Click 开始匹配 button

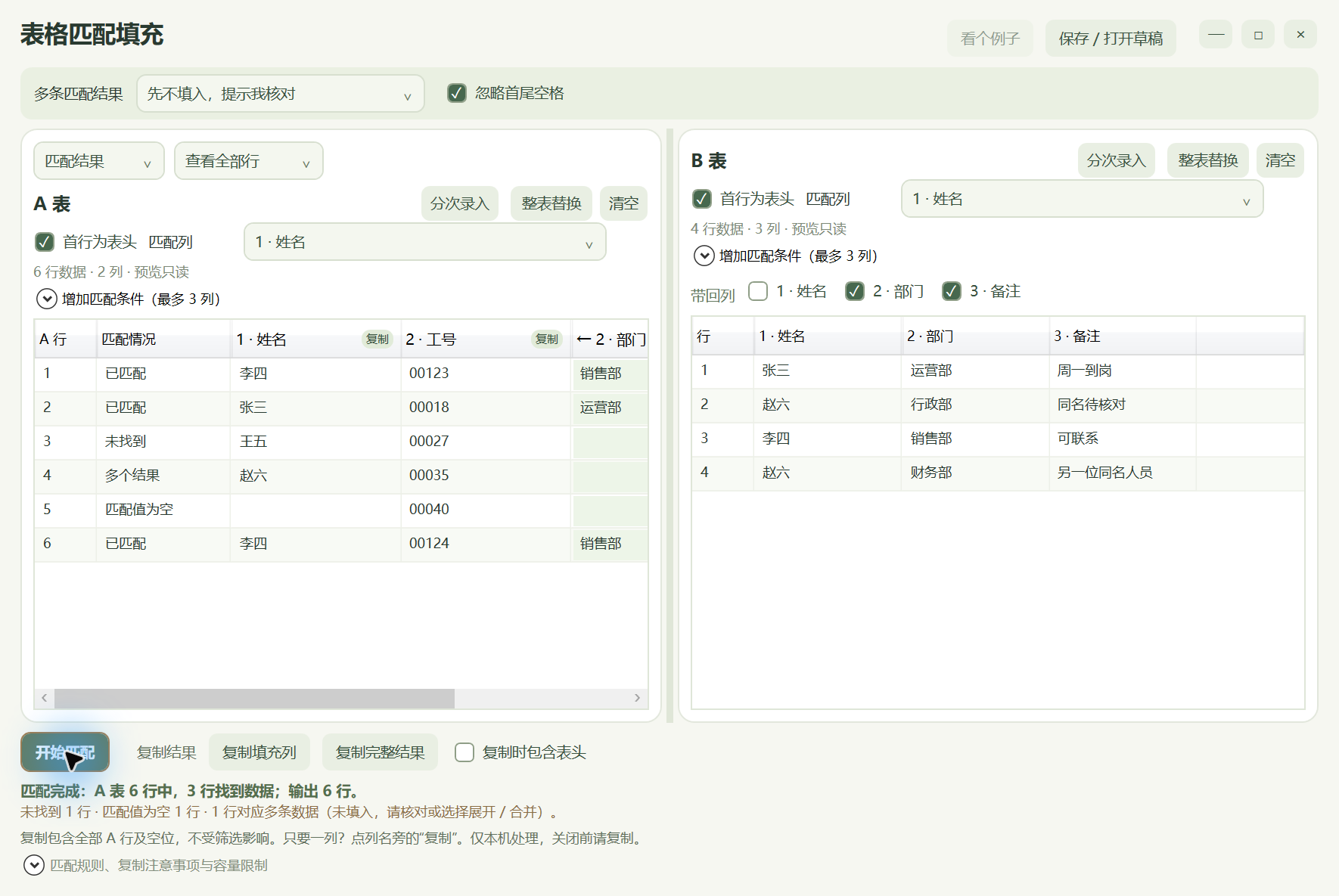(x=65, y=752)
